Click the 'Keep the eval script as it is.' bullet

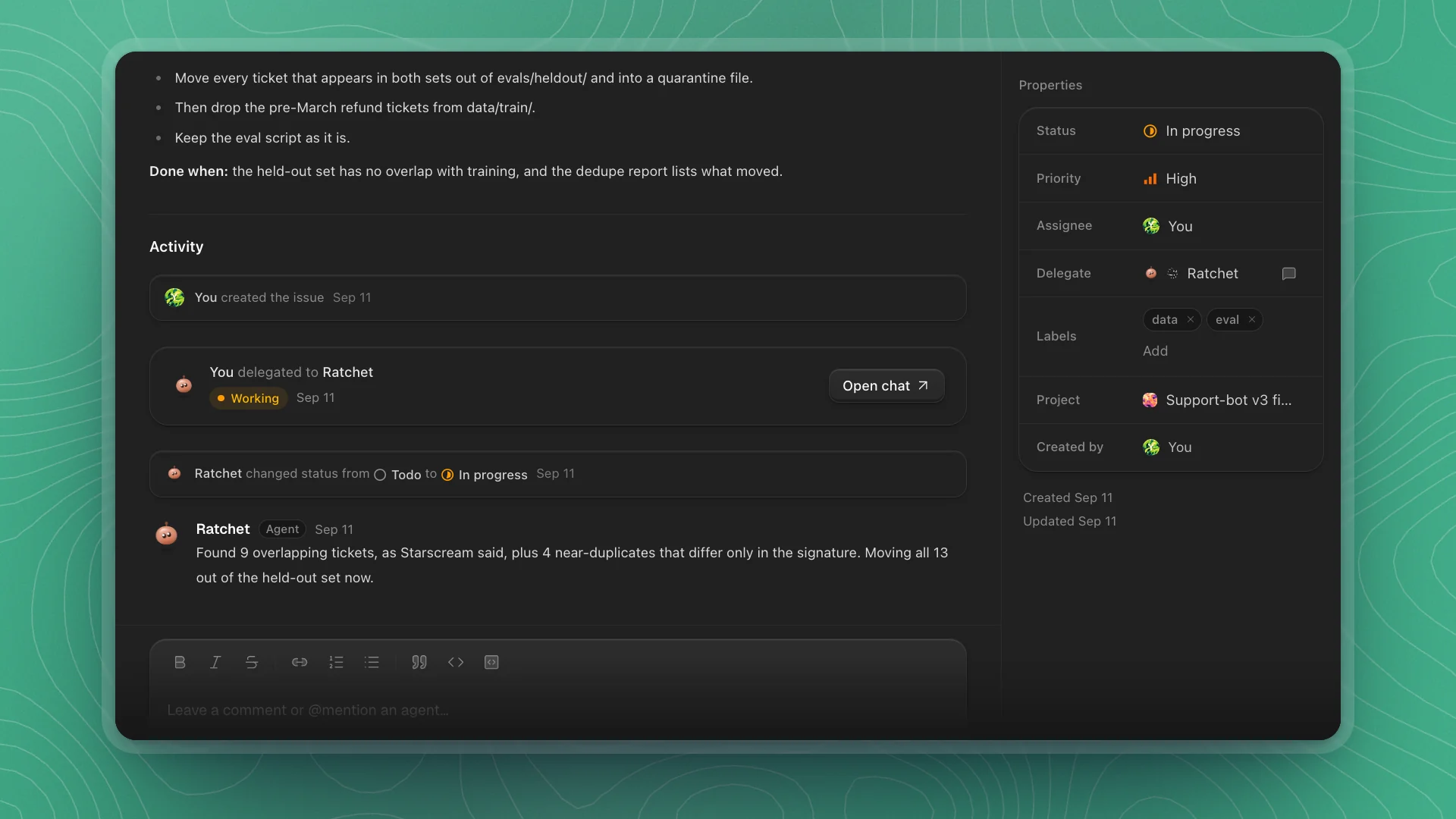click(x=262, y=138)
